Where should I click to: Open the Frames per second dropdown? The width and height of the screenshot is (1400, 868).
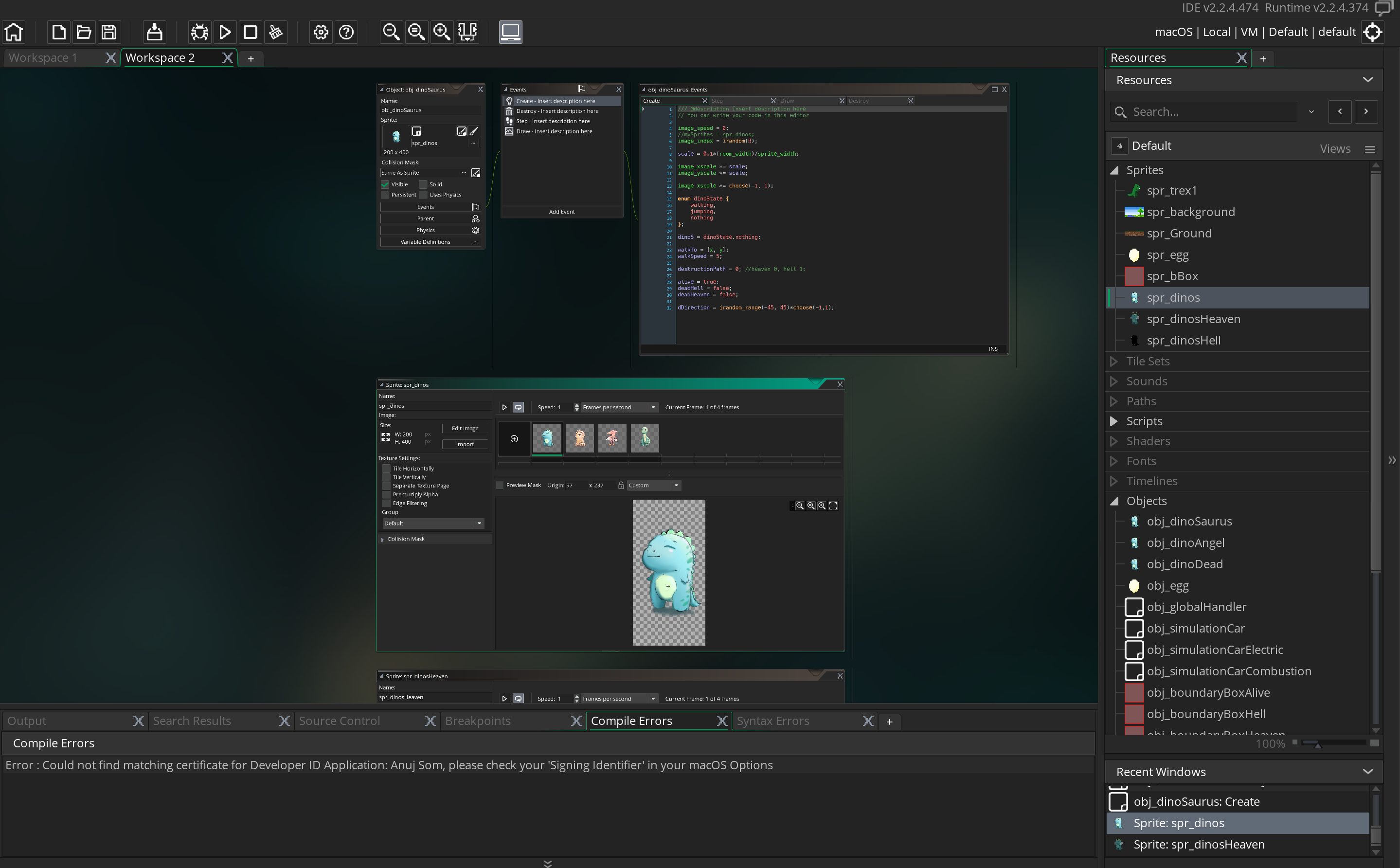click(619, 408)
